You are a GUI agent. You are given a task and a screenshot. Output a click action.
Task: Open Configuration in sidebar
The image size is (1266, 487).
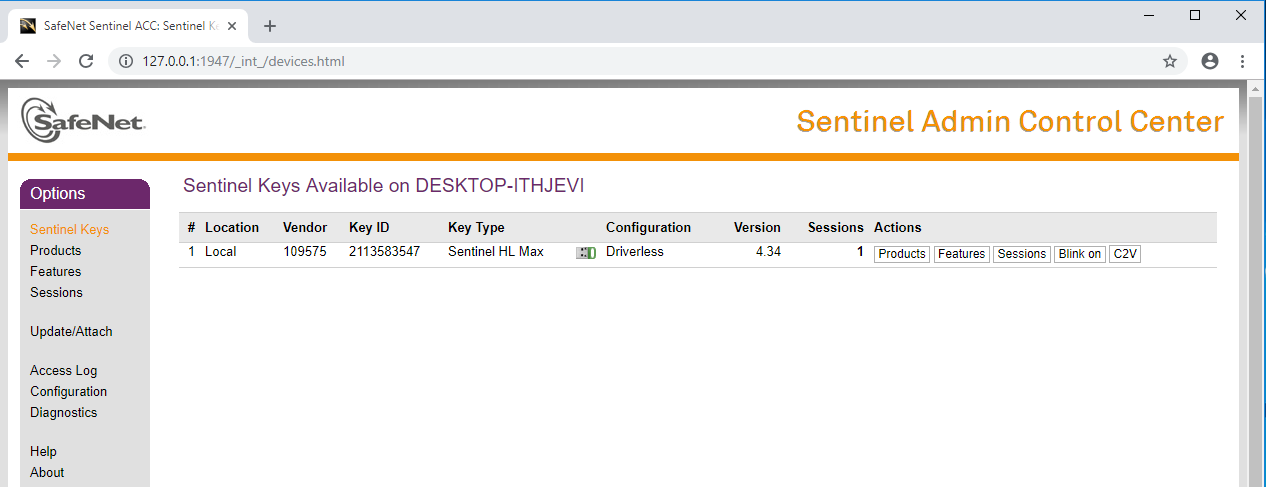[x=68, y=391]
